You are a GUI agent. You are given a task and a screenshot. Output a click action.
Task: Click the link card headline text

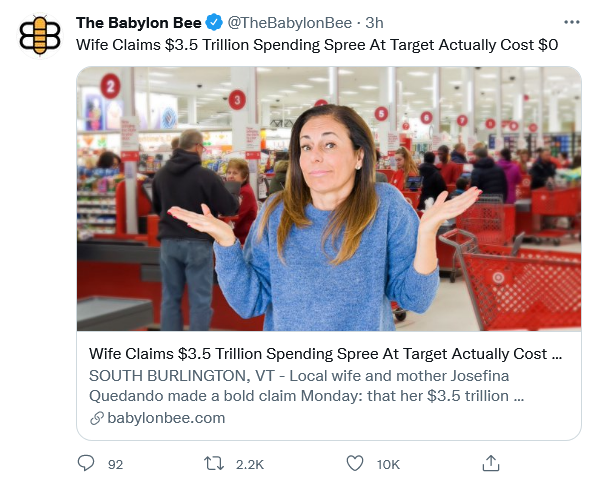pyautogui.click(x=325, y=354)
